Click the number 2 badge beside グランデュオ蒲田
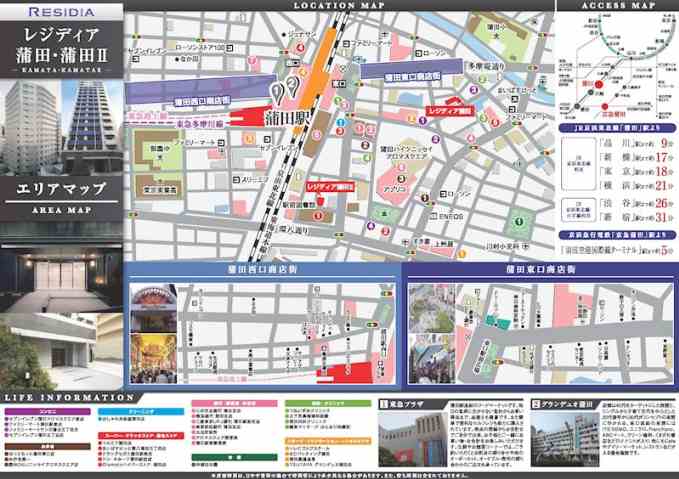The width and height of the screenshot is (679, 479). pos(536,403)
